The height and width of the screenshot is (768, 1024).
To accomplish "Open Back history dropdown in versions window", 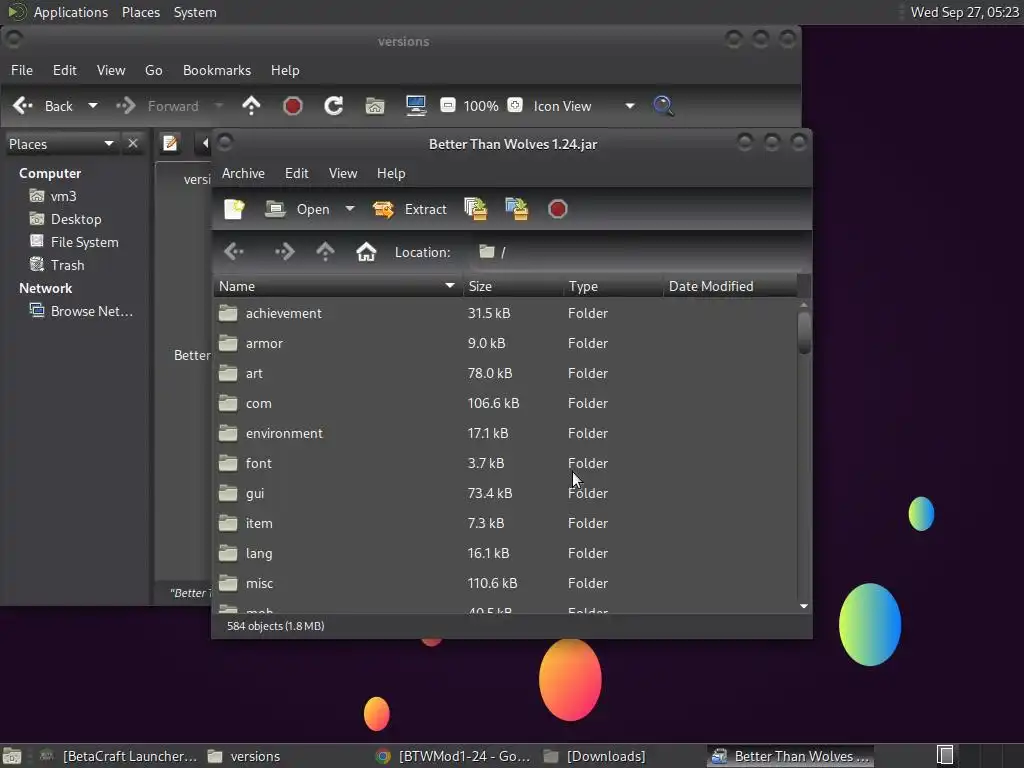I will [x=93, y=106].
